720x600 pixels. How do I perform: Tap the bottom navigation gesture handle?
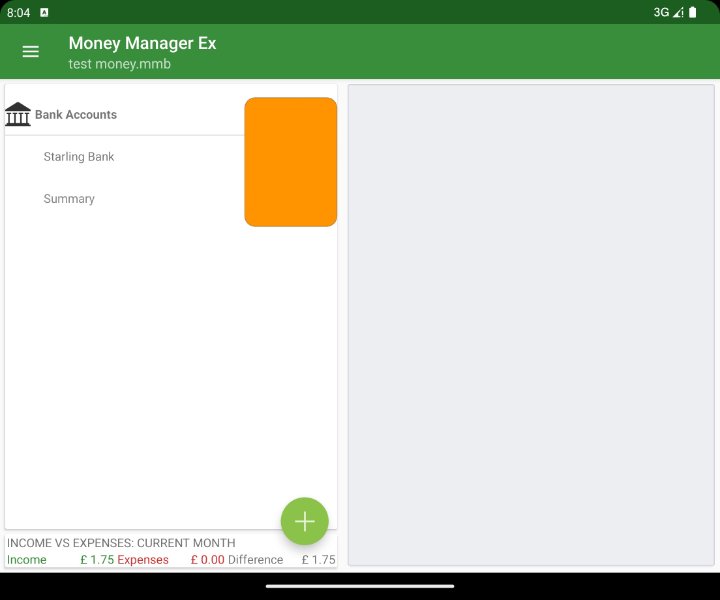360,586
